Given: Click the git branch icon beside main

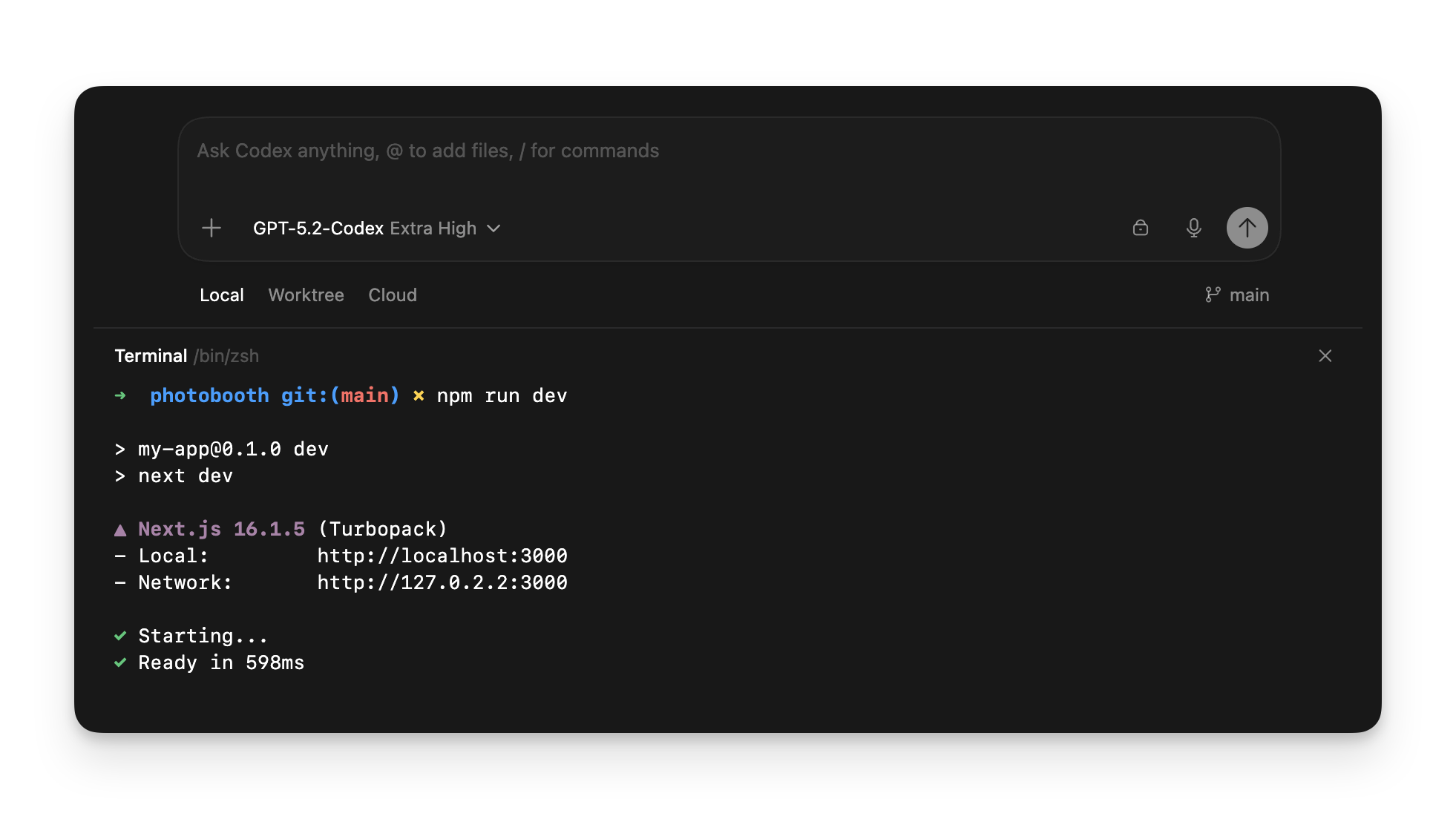Looking at the screenshot, I should click(x=1212, y=294).
